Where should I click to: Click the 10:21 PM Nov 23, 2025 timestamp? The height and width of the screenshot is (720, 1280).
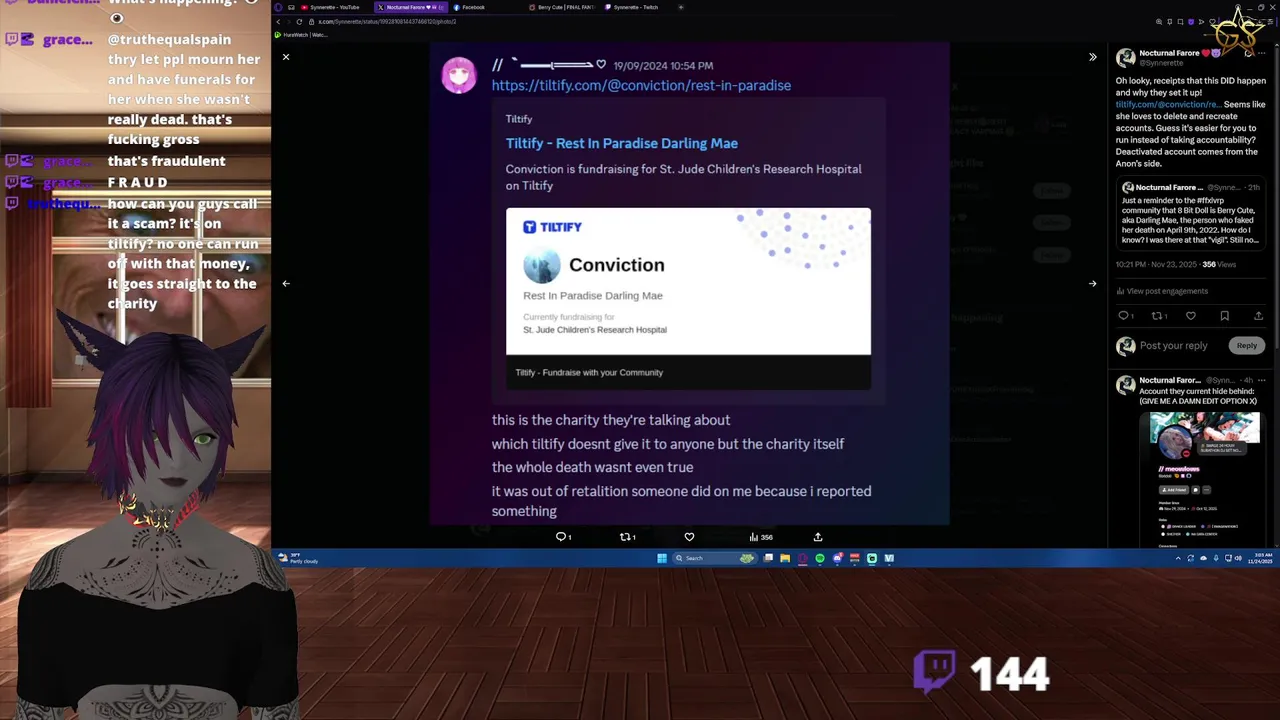(x=1157, y=265)
